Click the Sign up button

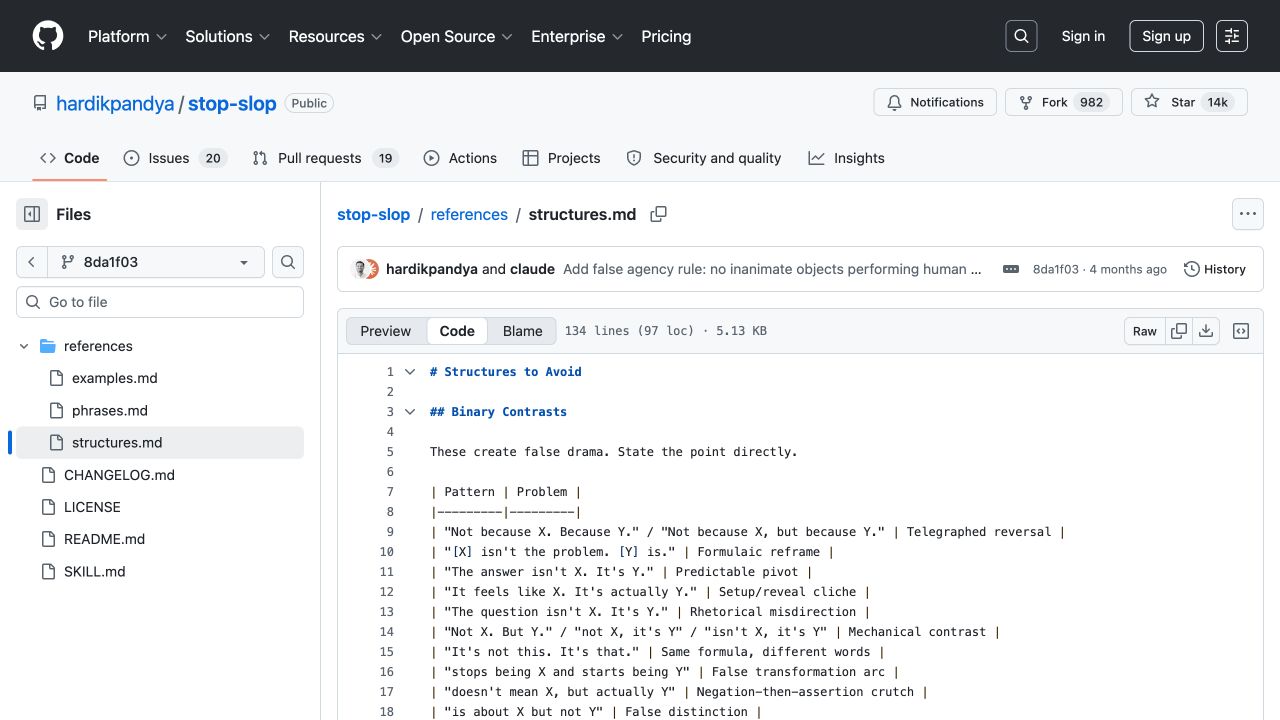(x=1166, y=36)
